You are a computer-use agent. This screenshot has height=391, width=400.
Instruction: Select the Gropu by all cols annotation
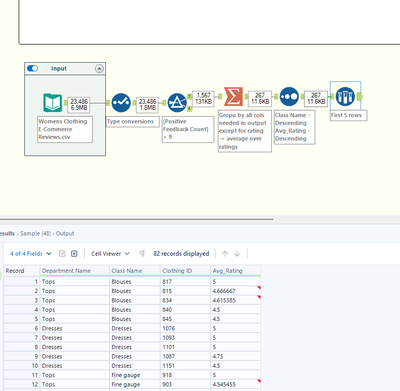click(x=245, y=131)
